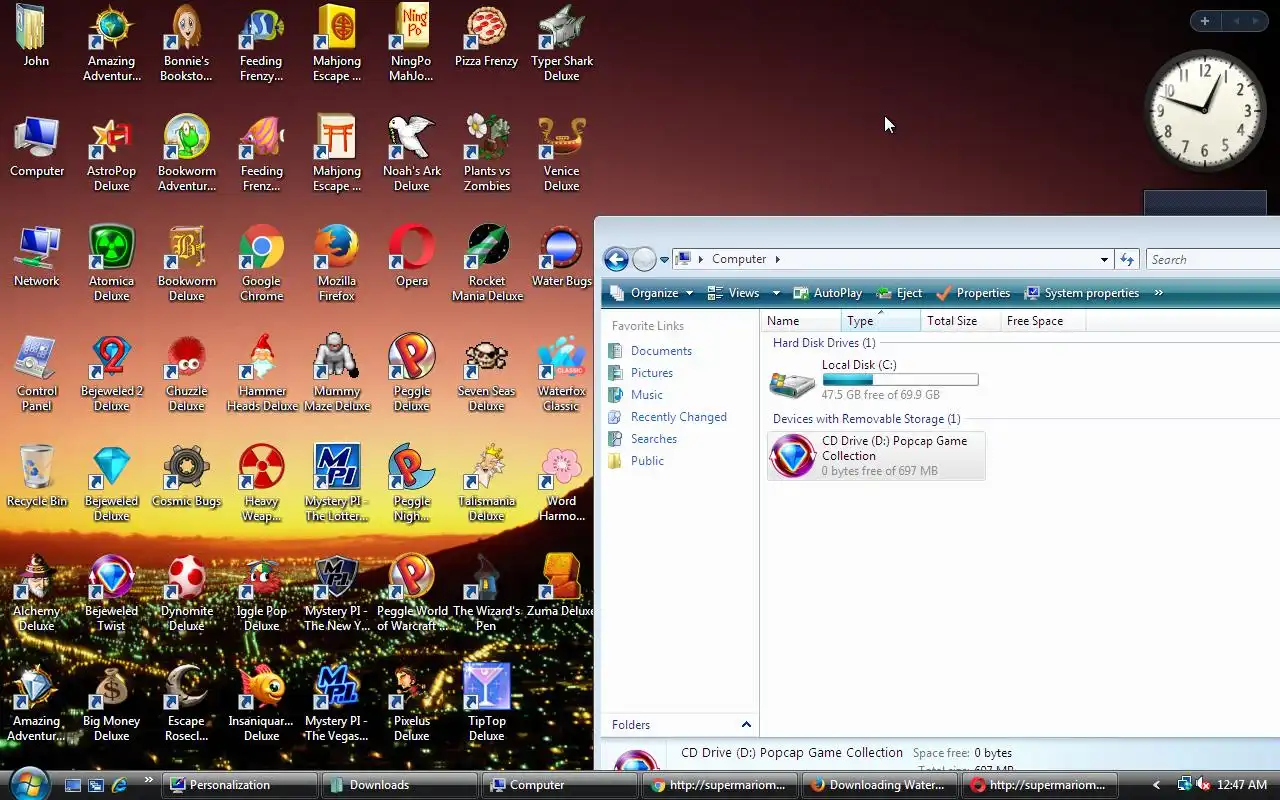This screenshot has height=800, width=1280.
Task: Click the Feeding Frenzy fish icon in top row
Action: [x=262, y=42]
